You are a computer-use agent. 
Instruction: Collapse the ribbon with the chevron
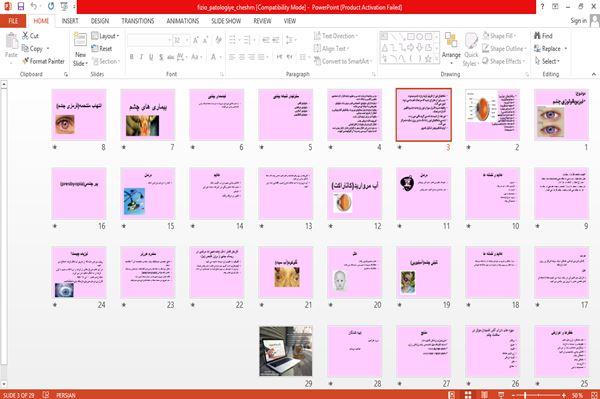coord(594,74)
